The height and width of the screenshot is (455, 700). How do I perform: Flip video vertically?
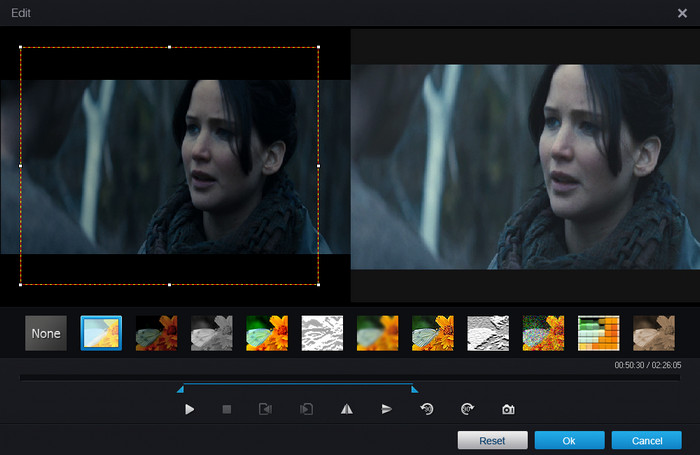pos(387,409)
